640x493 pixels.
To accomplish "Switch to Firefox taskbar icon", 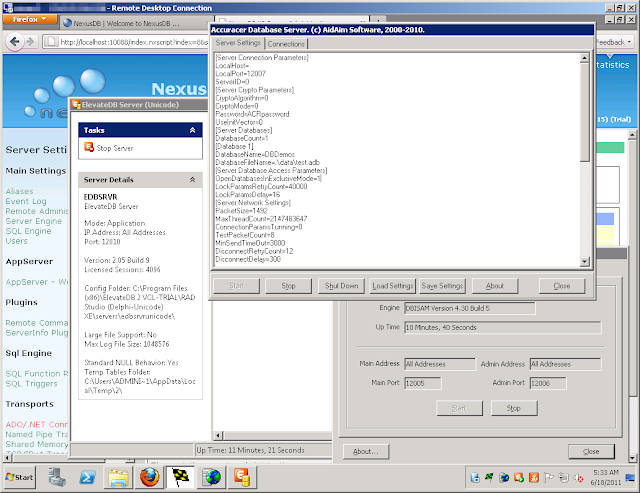I will pos(149,477).
